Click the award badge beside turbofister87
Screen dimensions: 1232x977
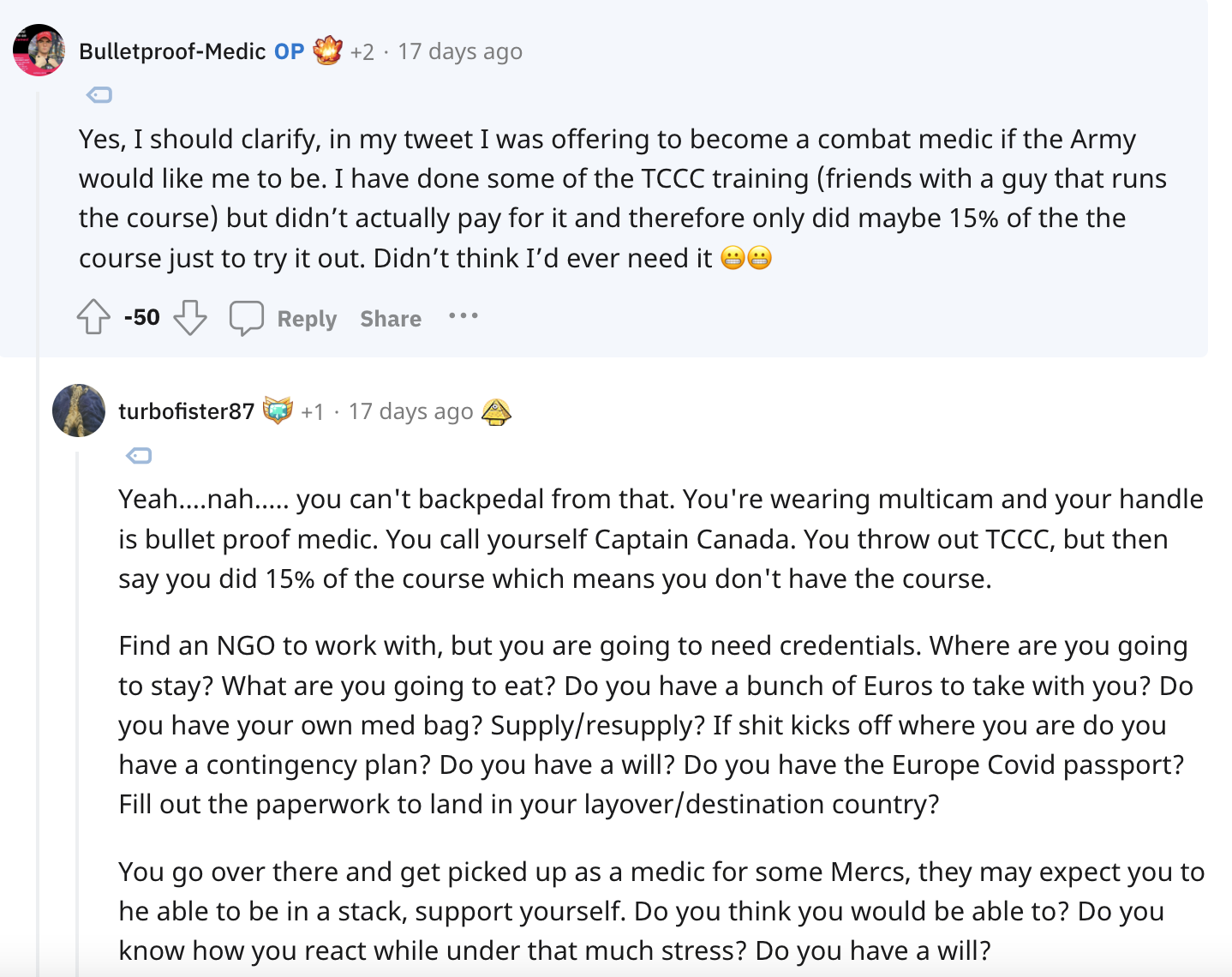[278, 411]
